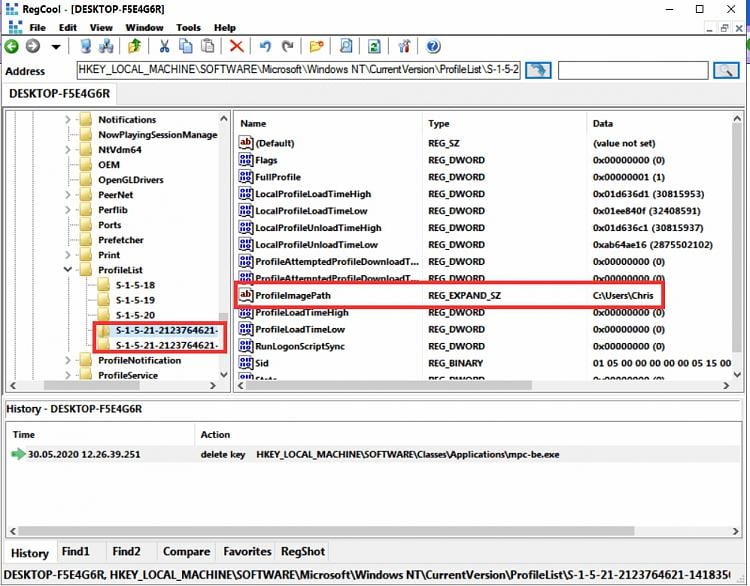The height and width of the screenshot is (586, 750).
Task: Click the search button beside search box
Action: 726,70
